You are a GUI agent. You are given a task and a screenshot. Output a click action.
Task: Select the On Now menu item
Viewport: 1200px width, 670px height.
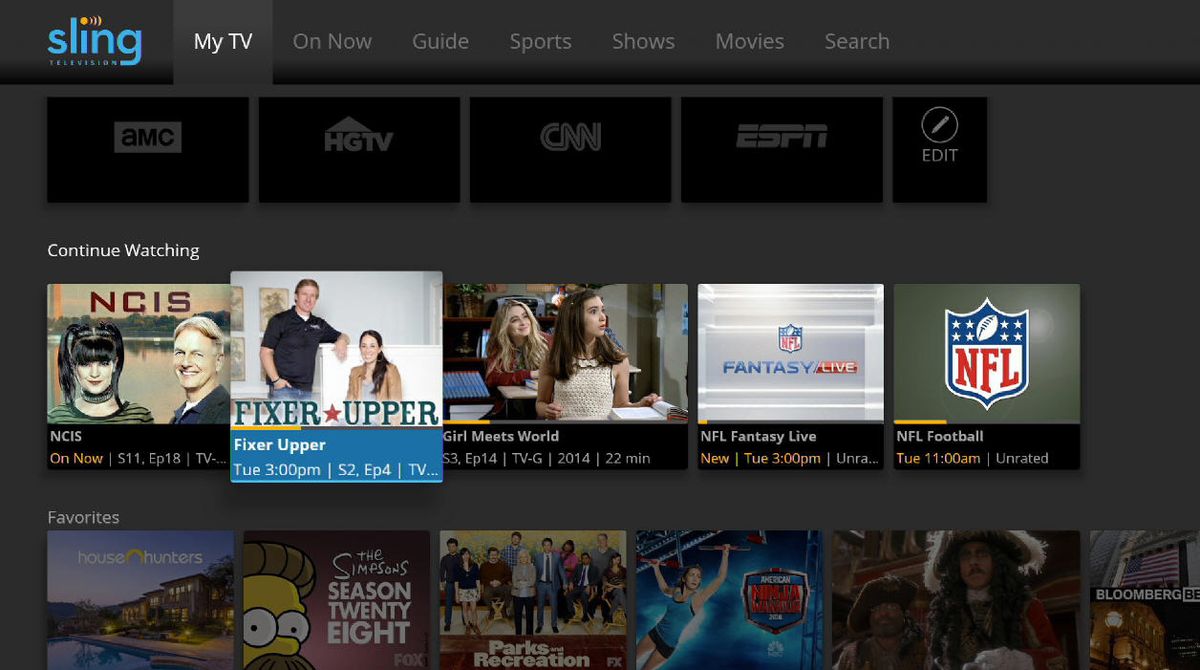332,41
